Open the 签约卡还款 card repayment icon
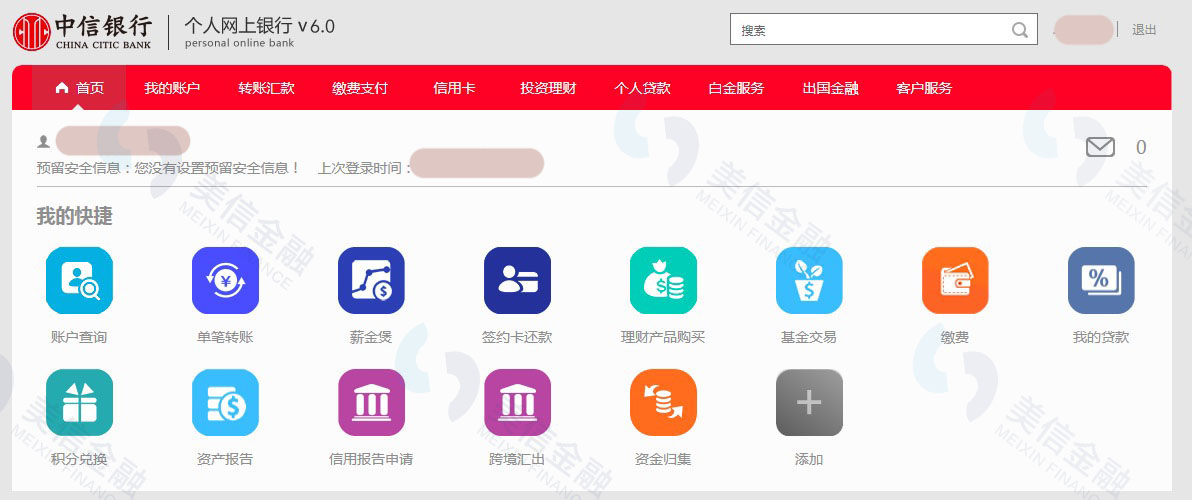The height and width of the screenshot is (500, 1192). pos(518,280)
